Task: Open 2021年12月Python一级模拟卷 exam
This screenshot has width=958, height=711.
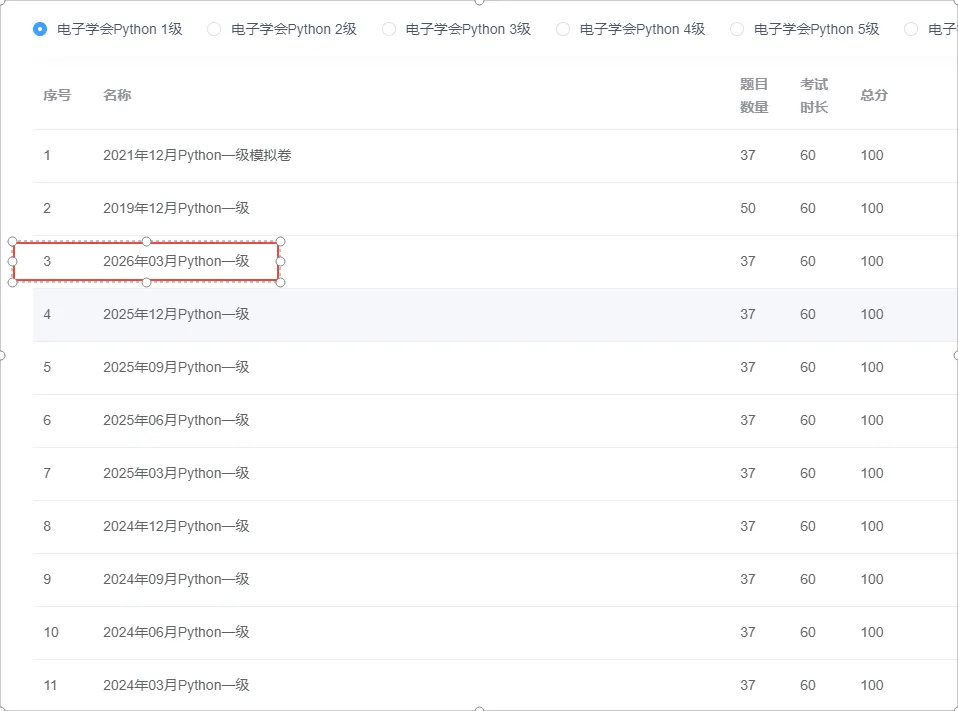Action: [197, 155]
